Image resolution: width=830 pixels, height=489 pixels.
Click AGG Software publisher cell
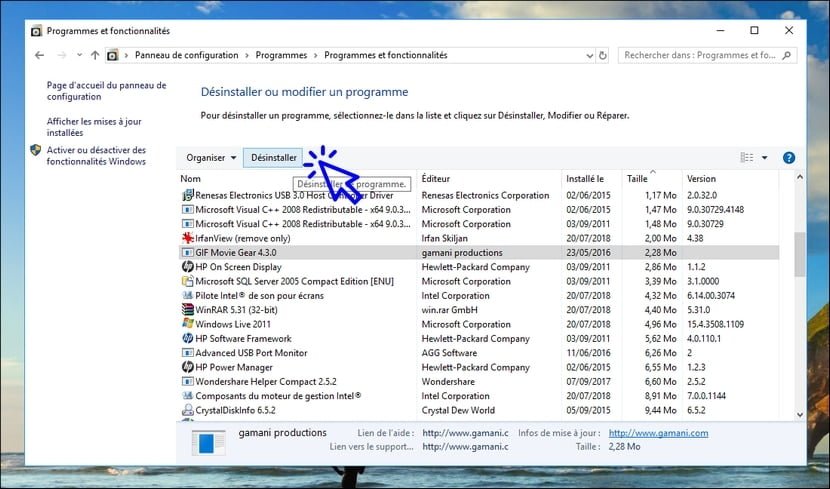click(449, 352)
